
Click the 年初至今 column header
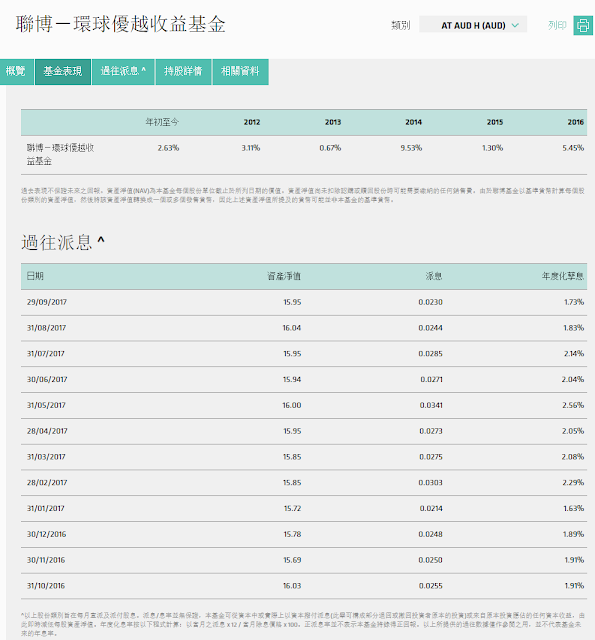coord(162,122)
